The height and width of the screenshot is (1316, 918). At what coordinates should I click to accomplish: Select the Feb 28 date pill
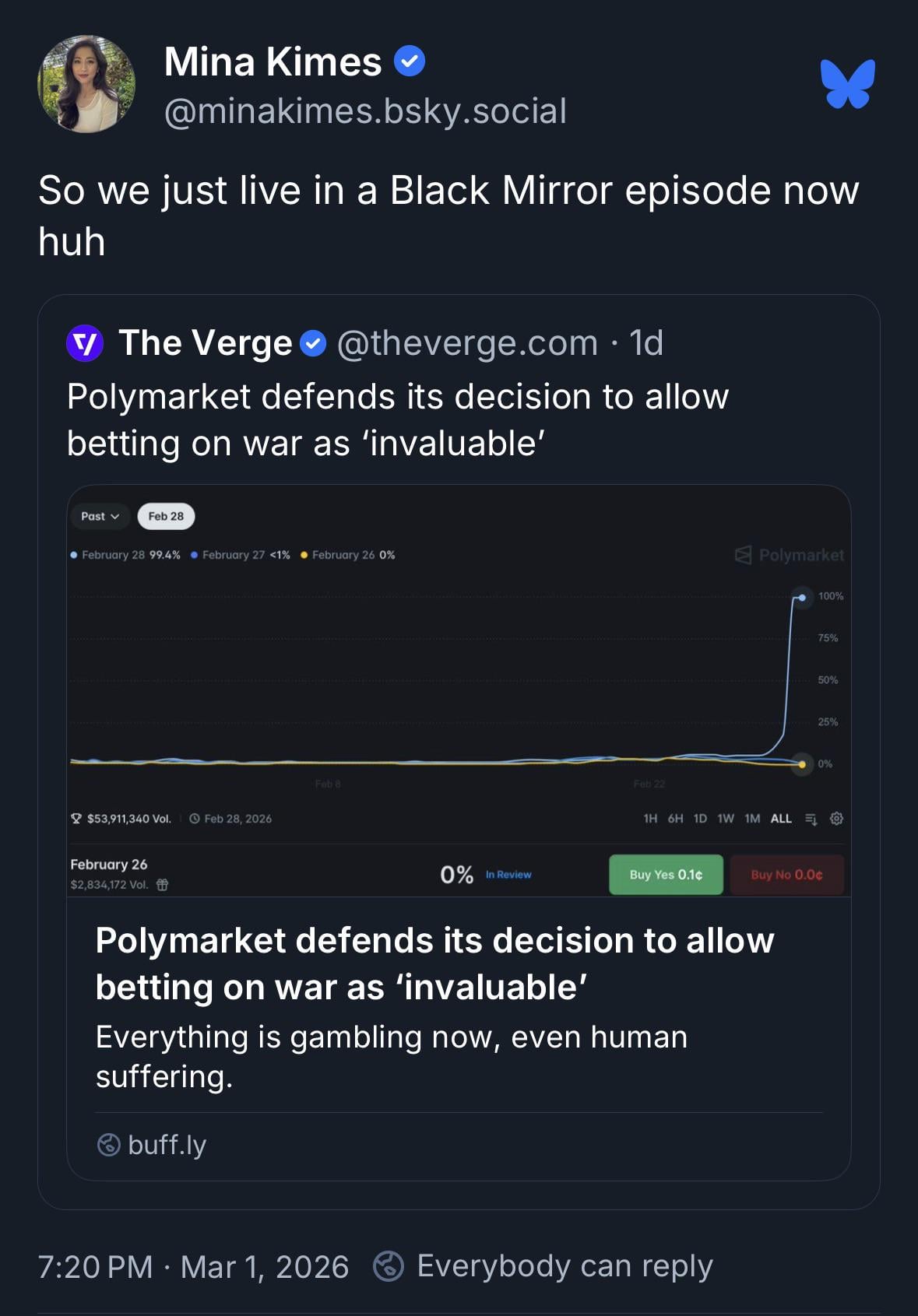coord(166,516)
